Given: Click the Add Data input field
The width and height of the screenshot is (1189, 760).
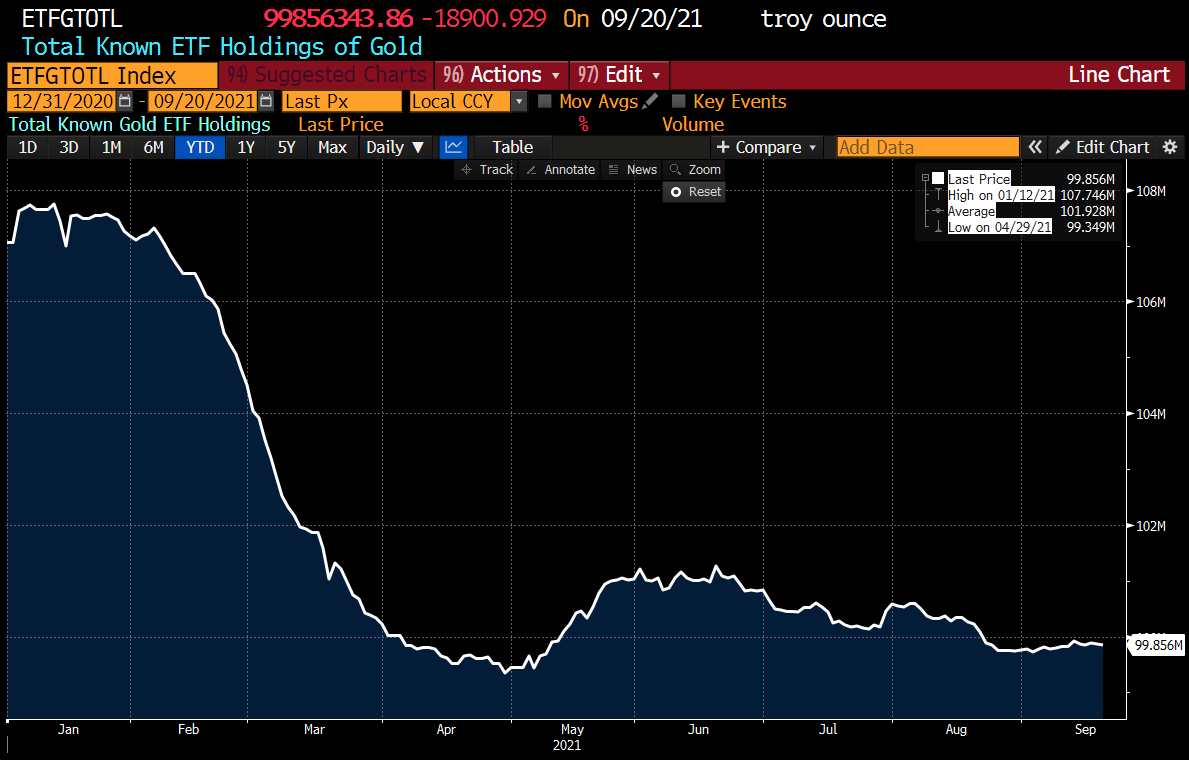Looking at the screenshot, I should click(x=928, y=147).
